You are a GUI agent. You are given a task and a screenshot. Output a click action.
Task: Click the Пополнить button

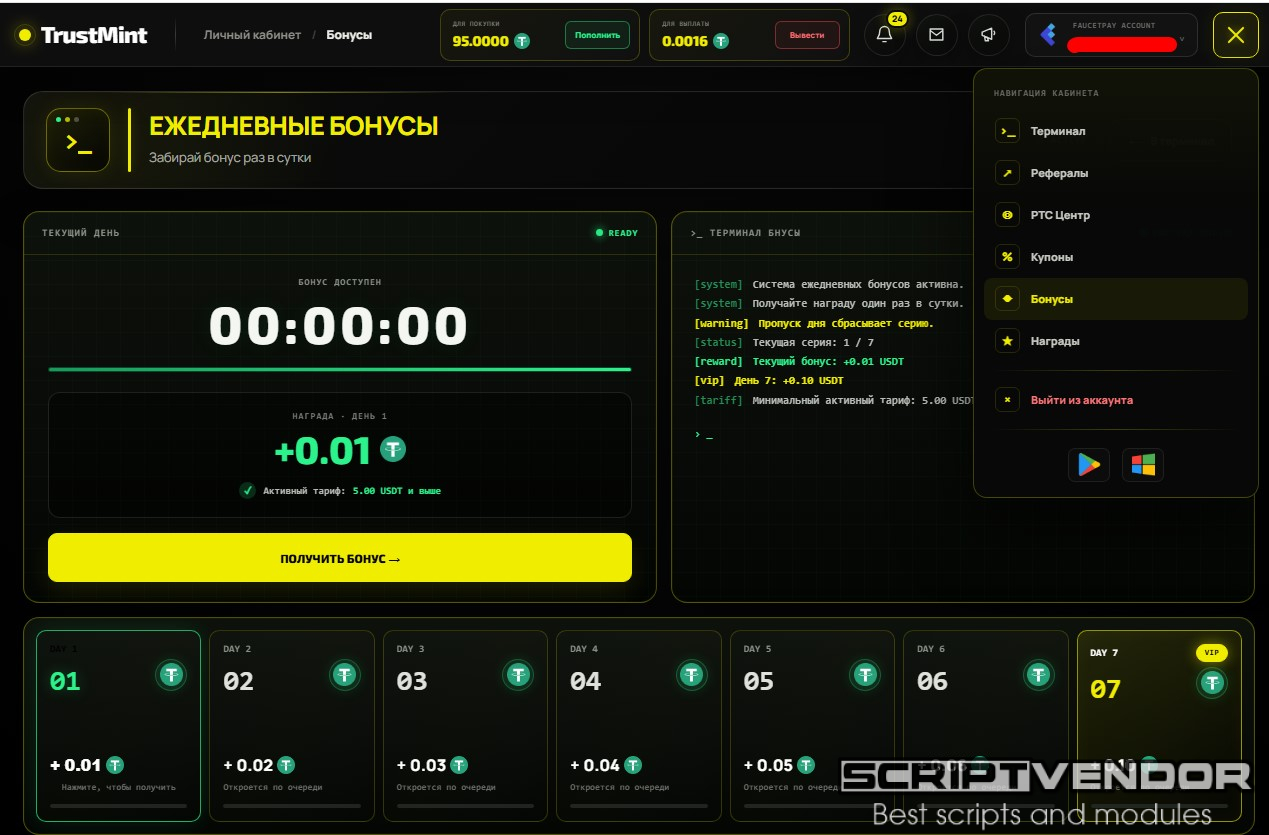click(597, 35)
